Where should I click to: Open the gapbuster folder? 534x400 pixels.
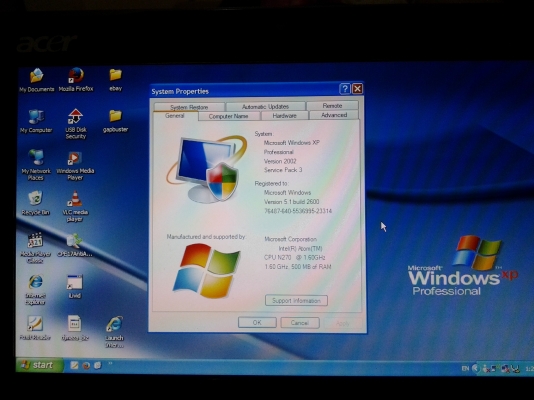point(115,121)
